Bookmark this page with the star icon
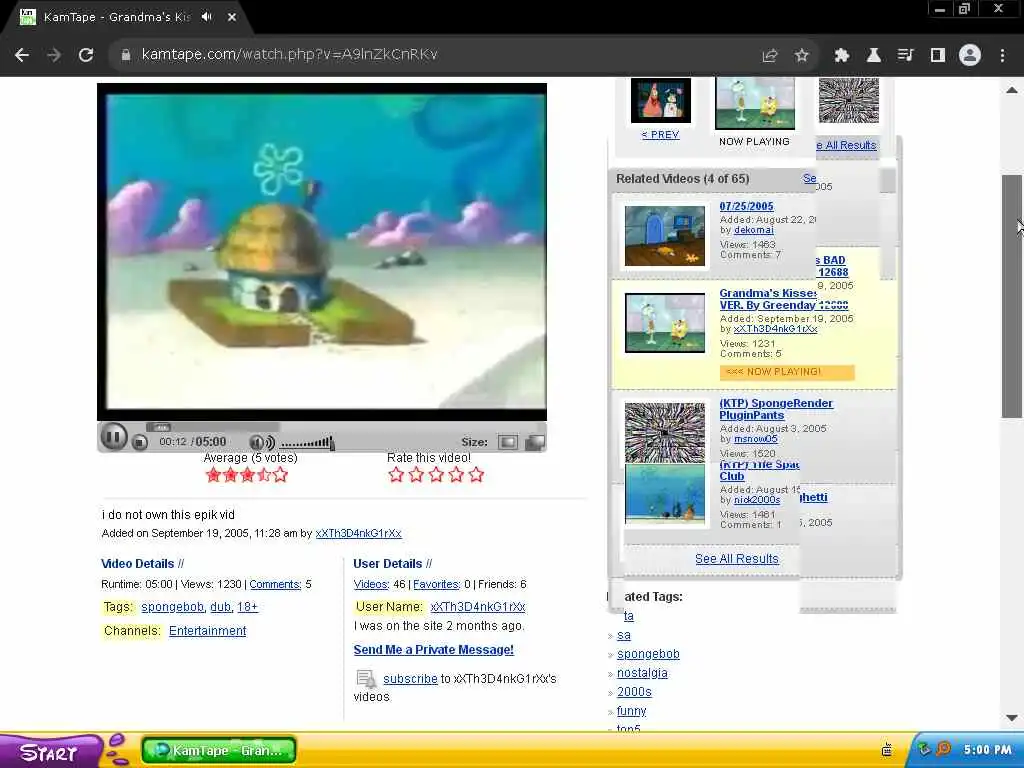 [802, 56]
